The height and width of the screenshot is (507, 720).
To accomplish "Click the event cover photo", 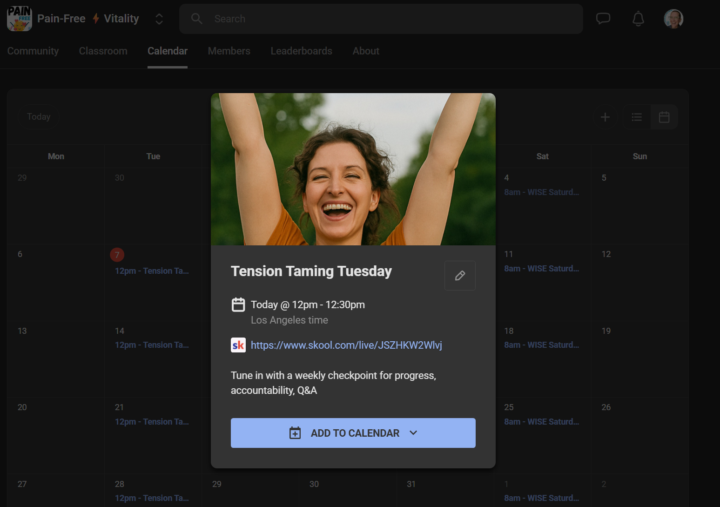I will point(353,169).
